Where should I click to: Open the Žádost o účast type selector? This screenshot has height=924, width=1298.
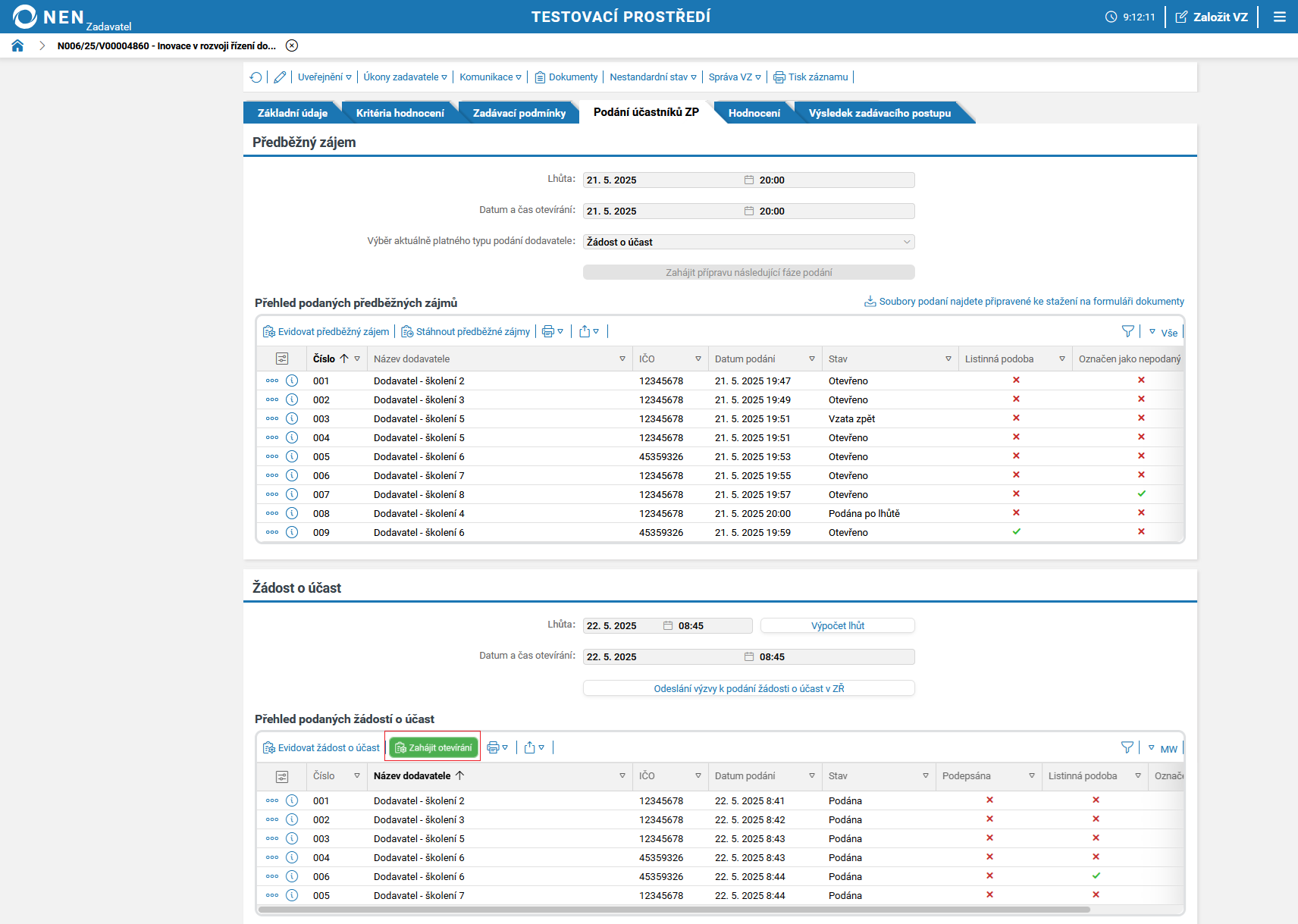coord(748,242)
